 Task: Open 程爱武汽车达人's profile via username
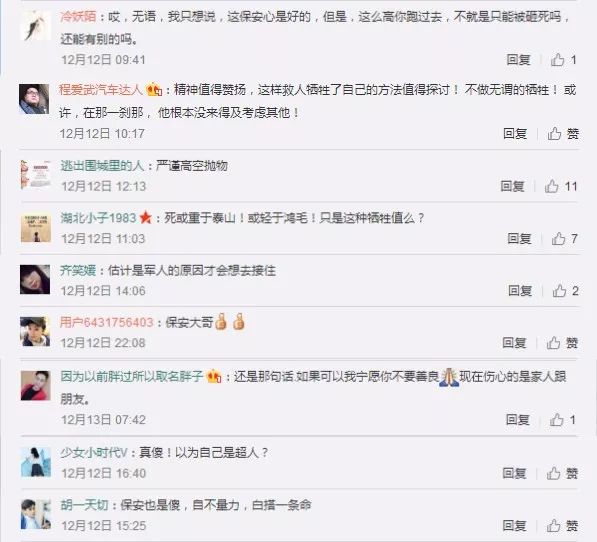coord(101,90)
